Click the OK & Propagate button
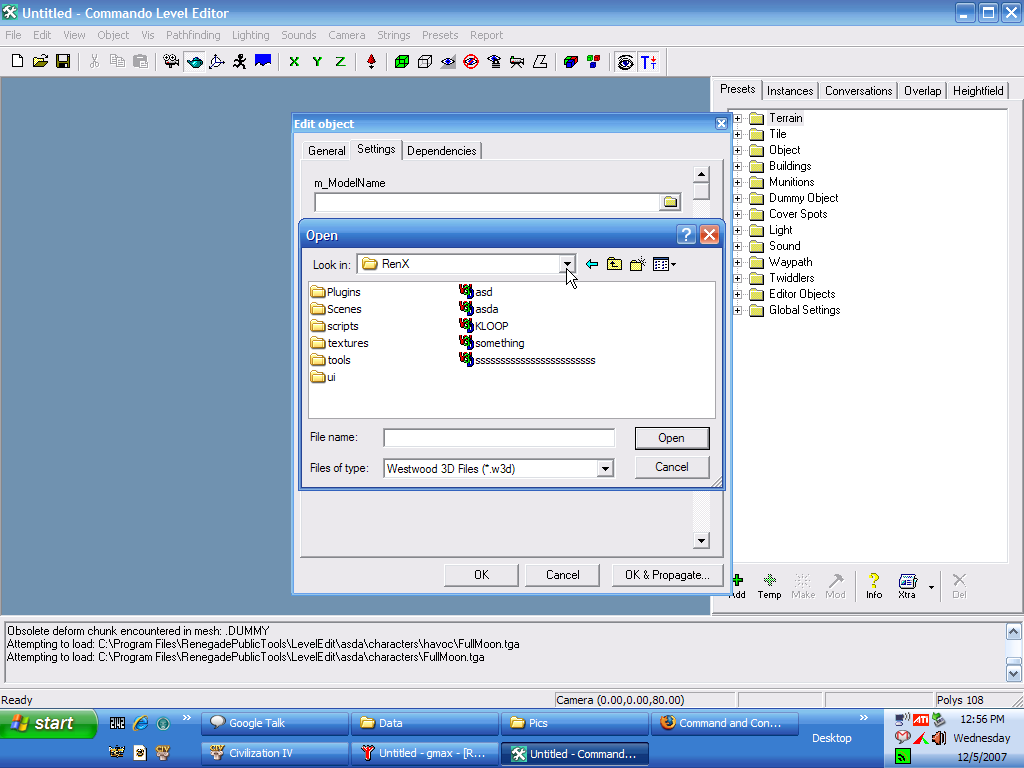This screenshot has height=768, width=1024. [667, 575]
